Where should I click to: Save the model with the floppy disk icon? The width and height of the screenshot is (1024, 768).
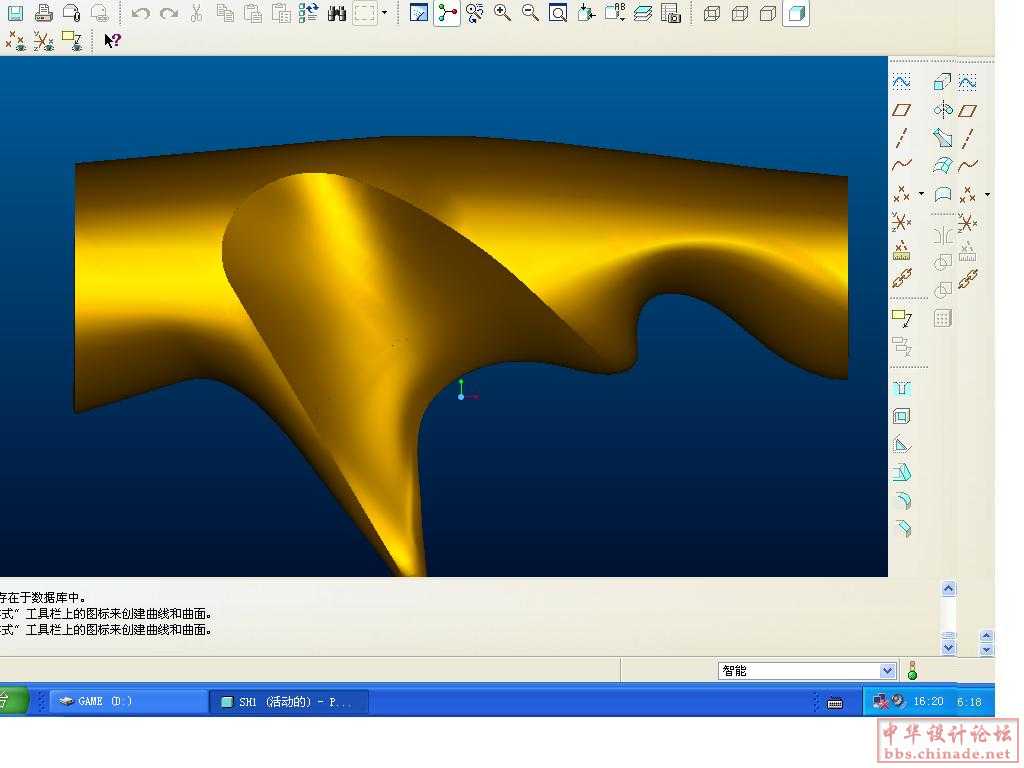pos(14,12)
